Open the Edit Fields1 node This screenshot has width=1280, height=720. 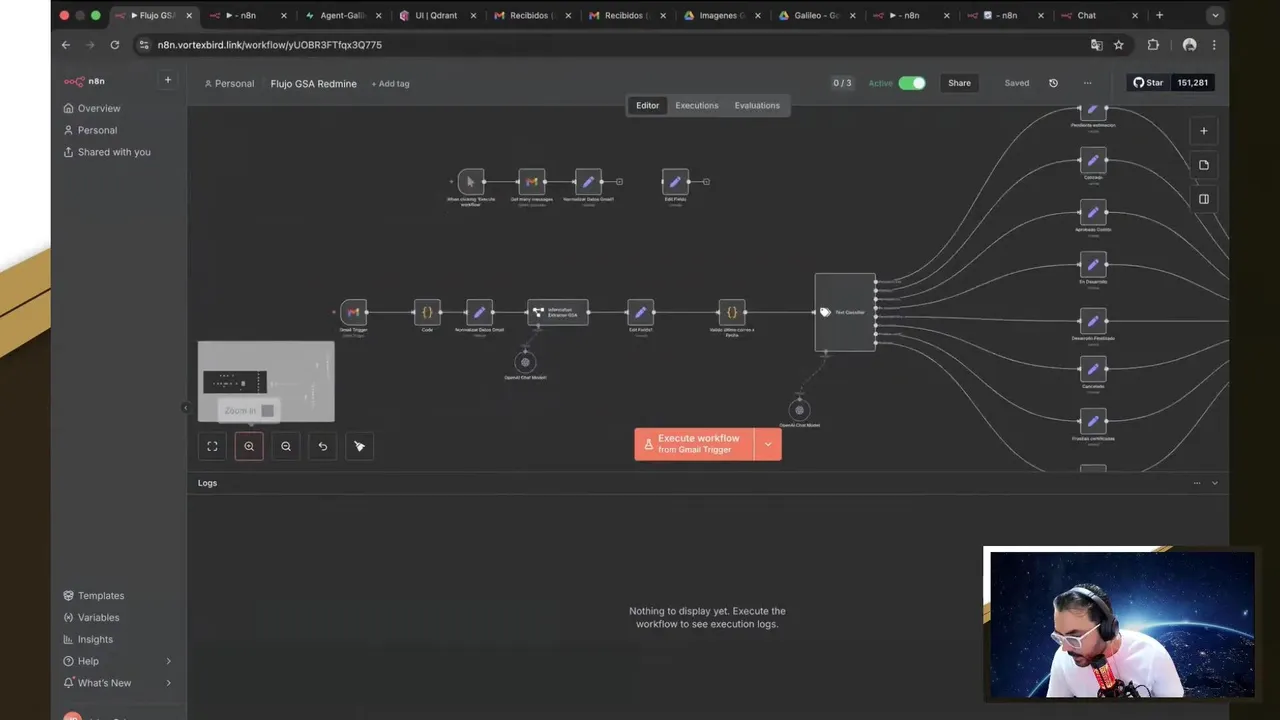pos(641,312)
